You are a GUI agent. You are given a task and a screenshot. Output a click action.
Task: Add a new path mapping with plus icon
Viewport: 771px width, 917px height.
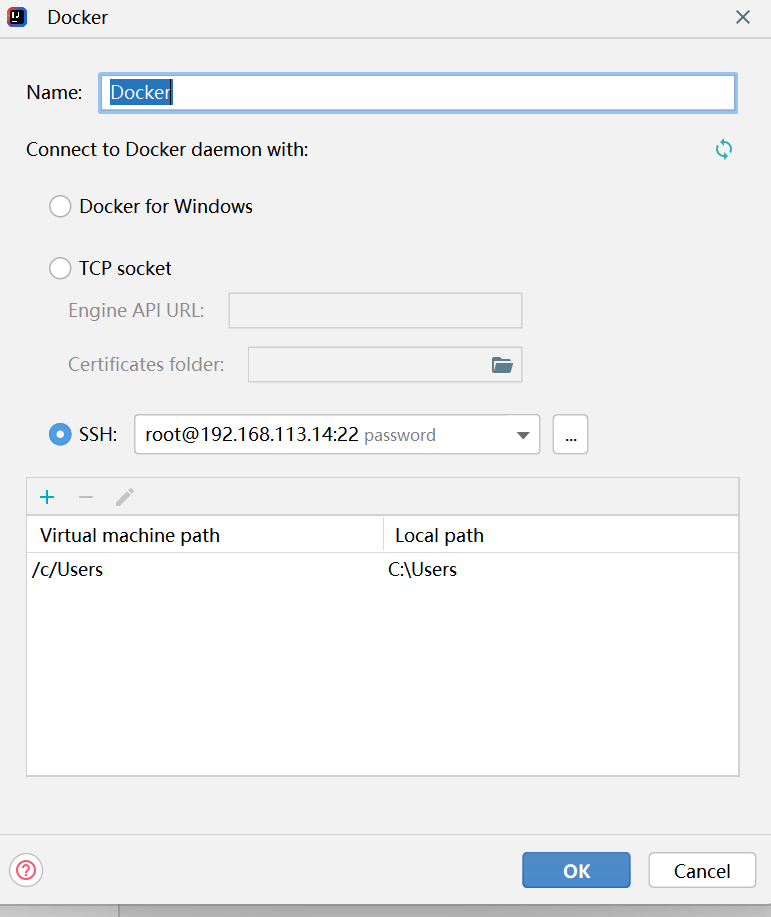pyautogui.click(x=47, y=497)
